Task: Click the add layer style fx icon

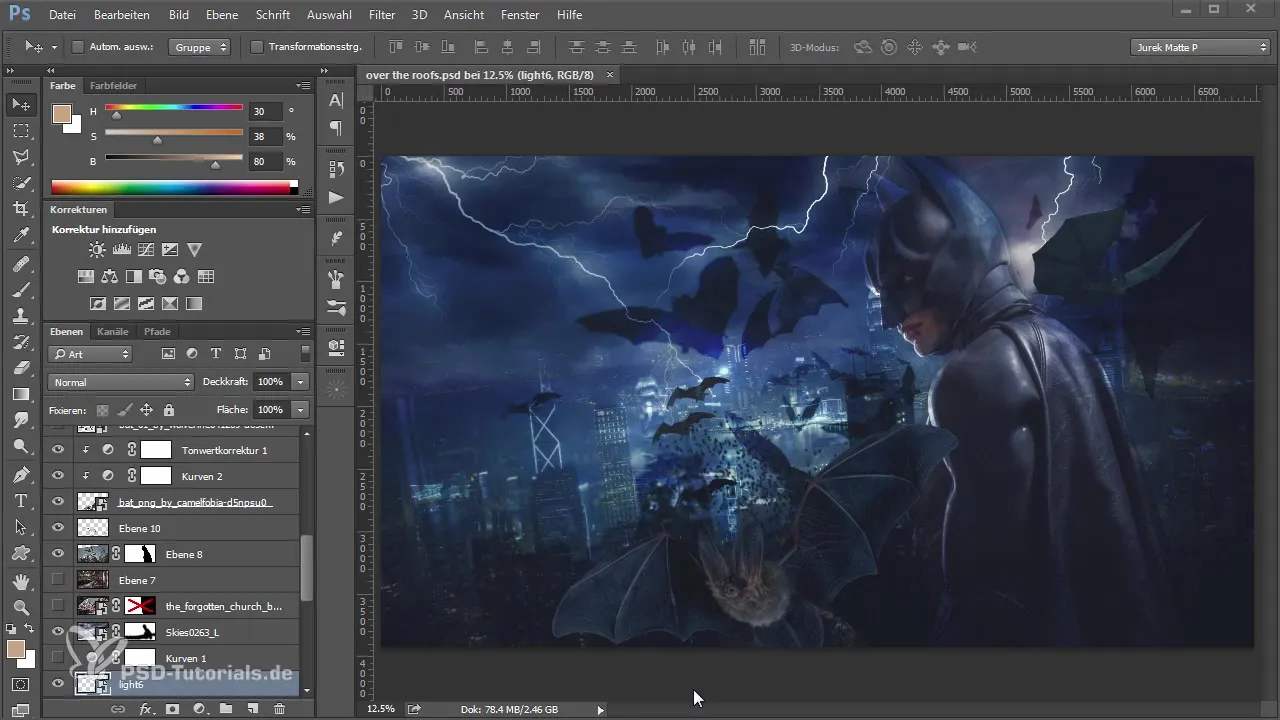Action: [145, 708]
